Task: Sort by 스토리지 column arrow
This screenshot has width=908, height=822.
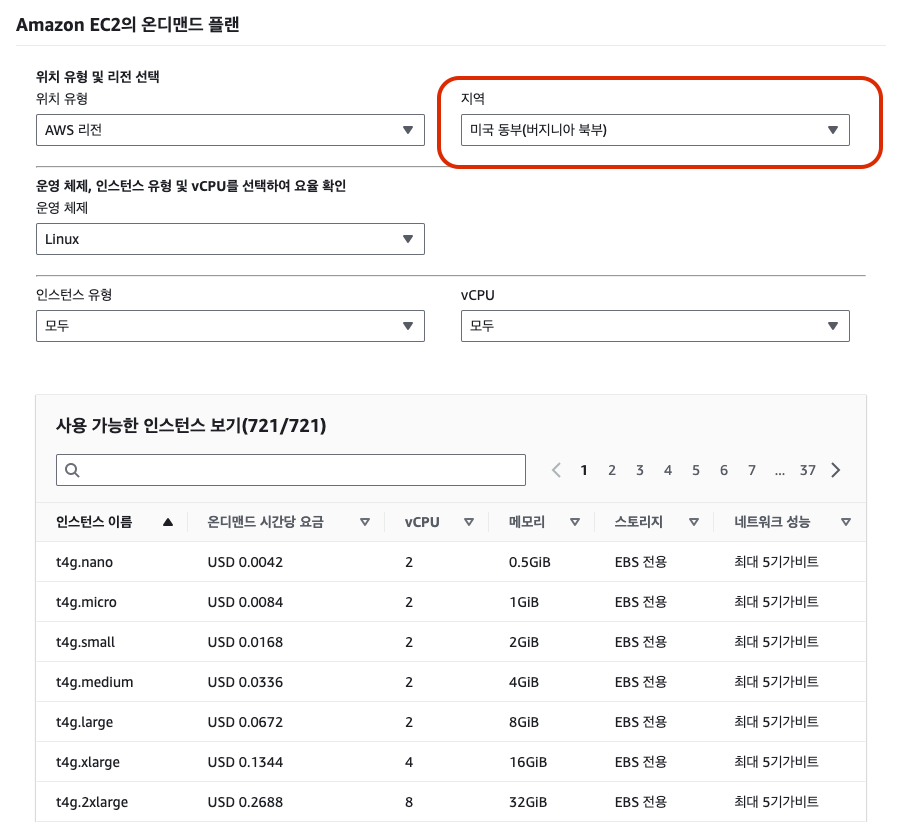Action: (694, 522)
